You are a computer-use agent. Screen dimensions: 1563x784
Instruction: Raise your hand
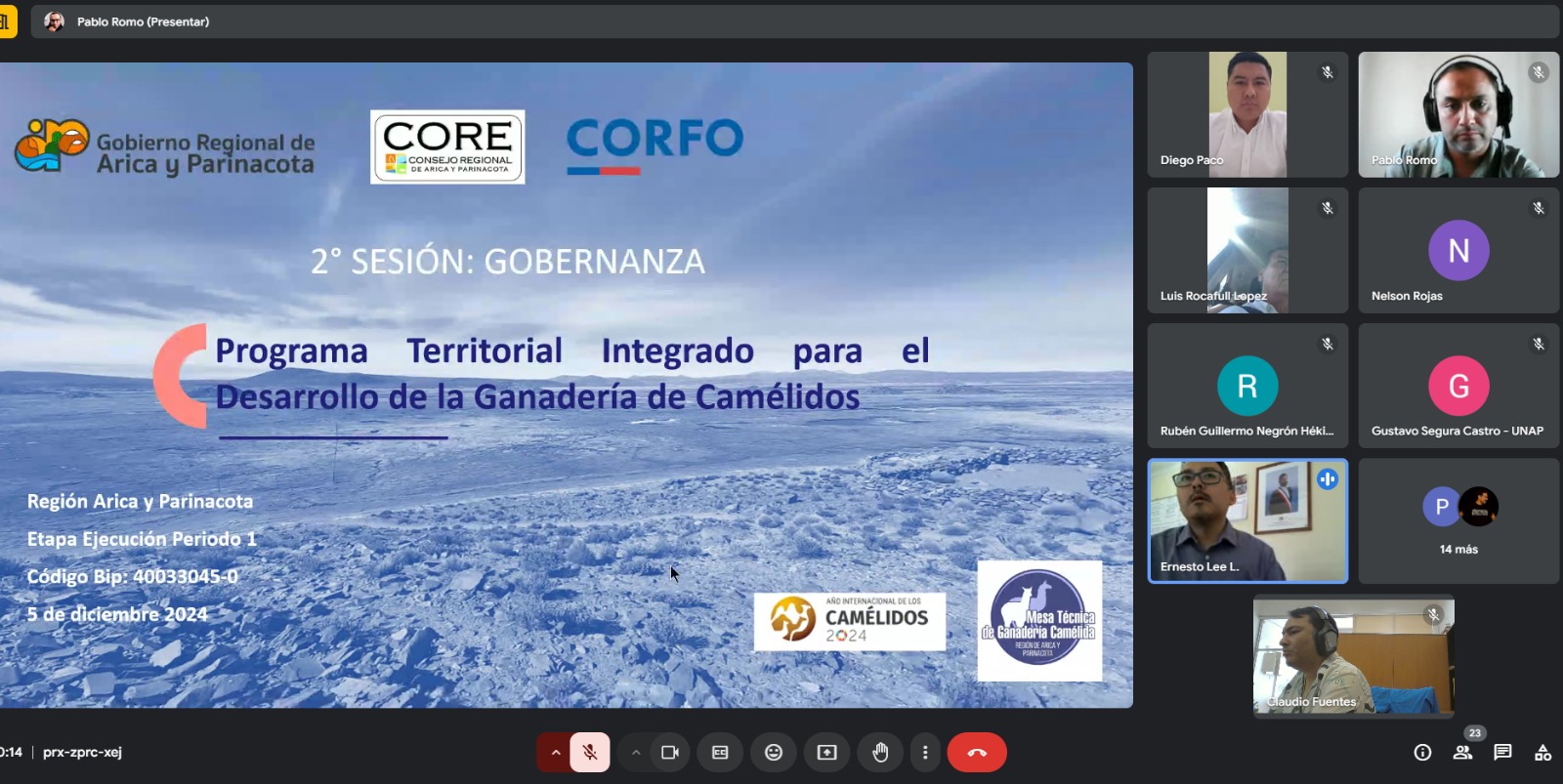880,753
